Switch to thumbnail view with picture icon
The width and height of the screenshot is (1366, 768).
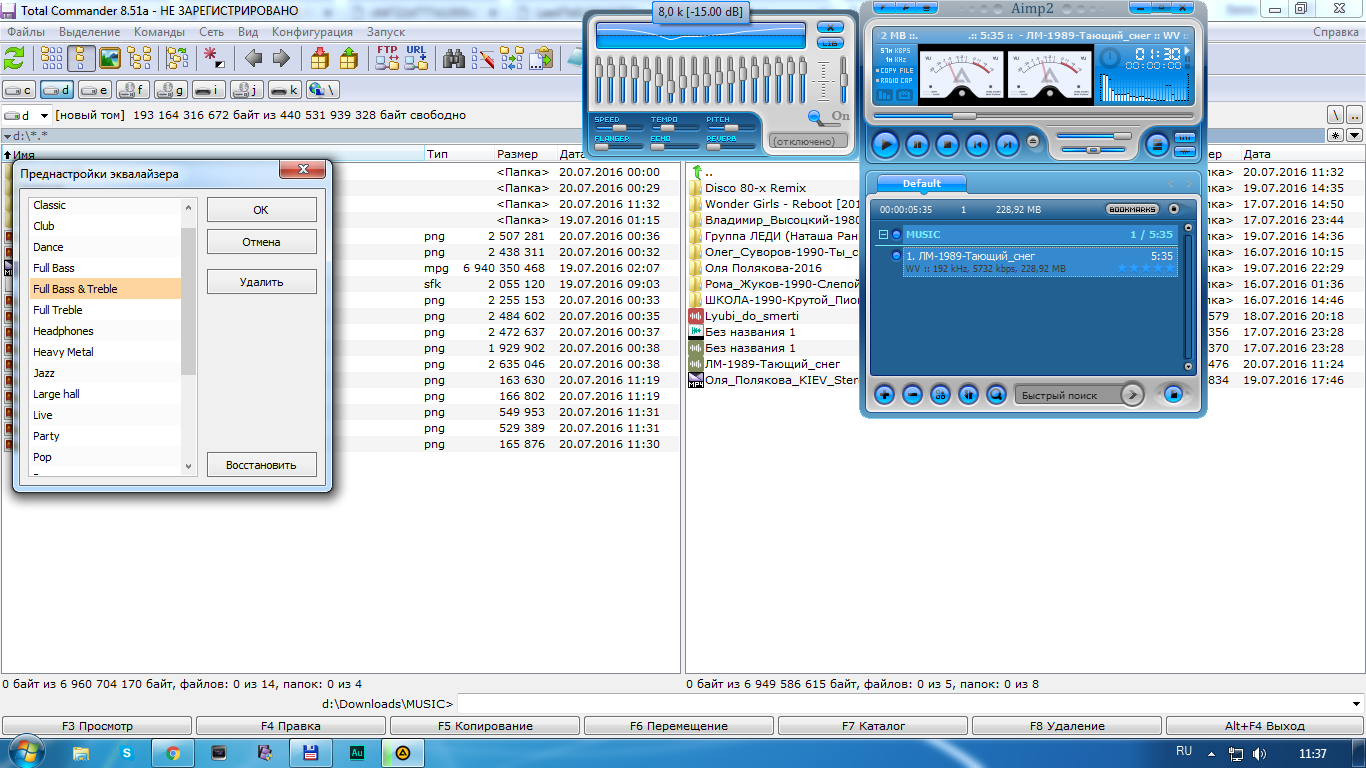(x=110, y=58)
